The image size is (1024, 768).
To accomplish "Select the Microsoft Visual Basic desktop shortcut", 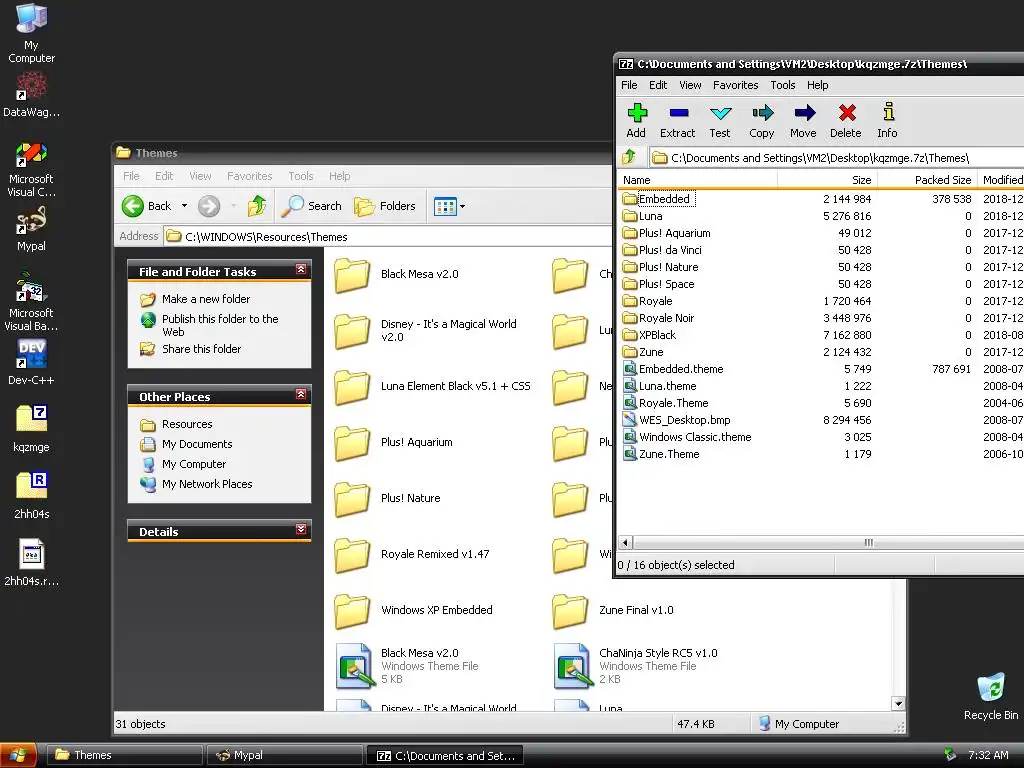I will click(31, 302).
